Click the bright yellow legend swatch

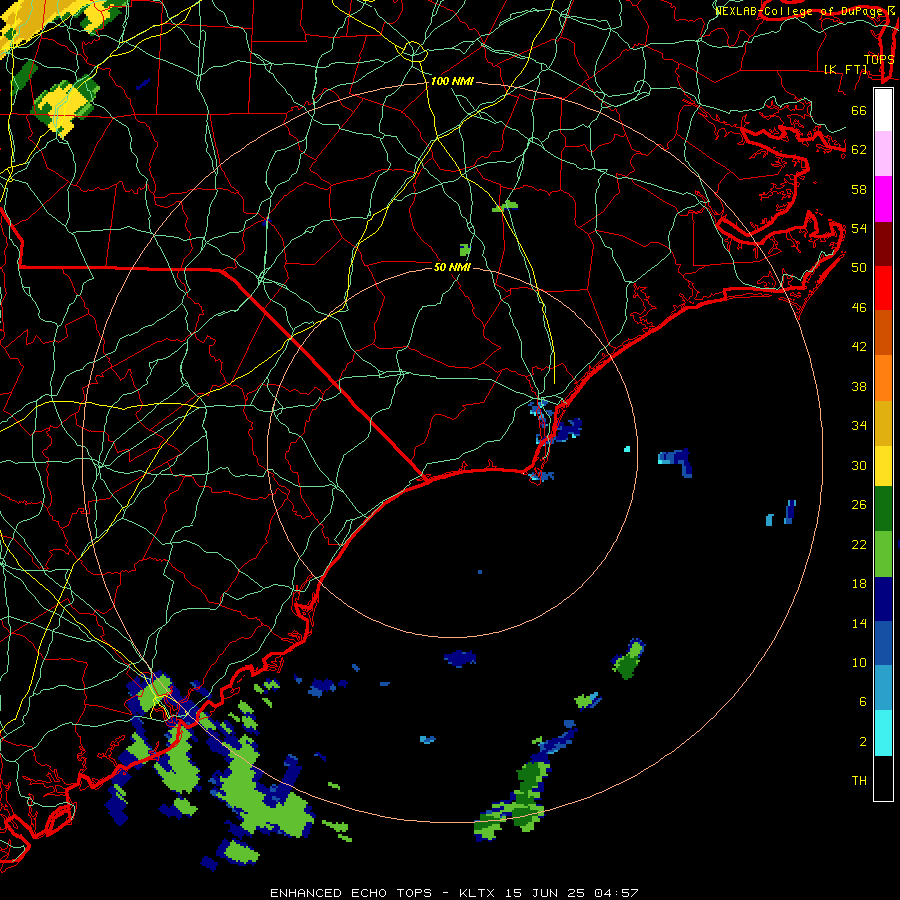[883, 466]
